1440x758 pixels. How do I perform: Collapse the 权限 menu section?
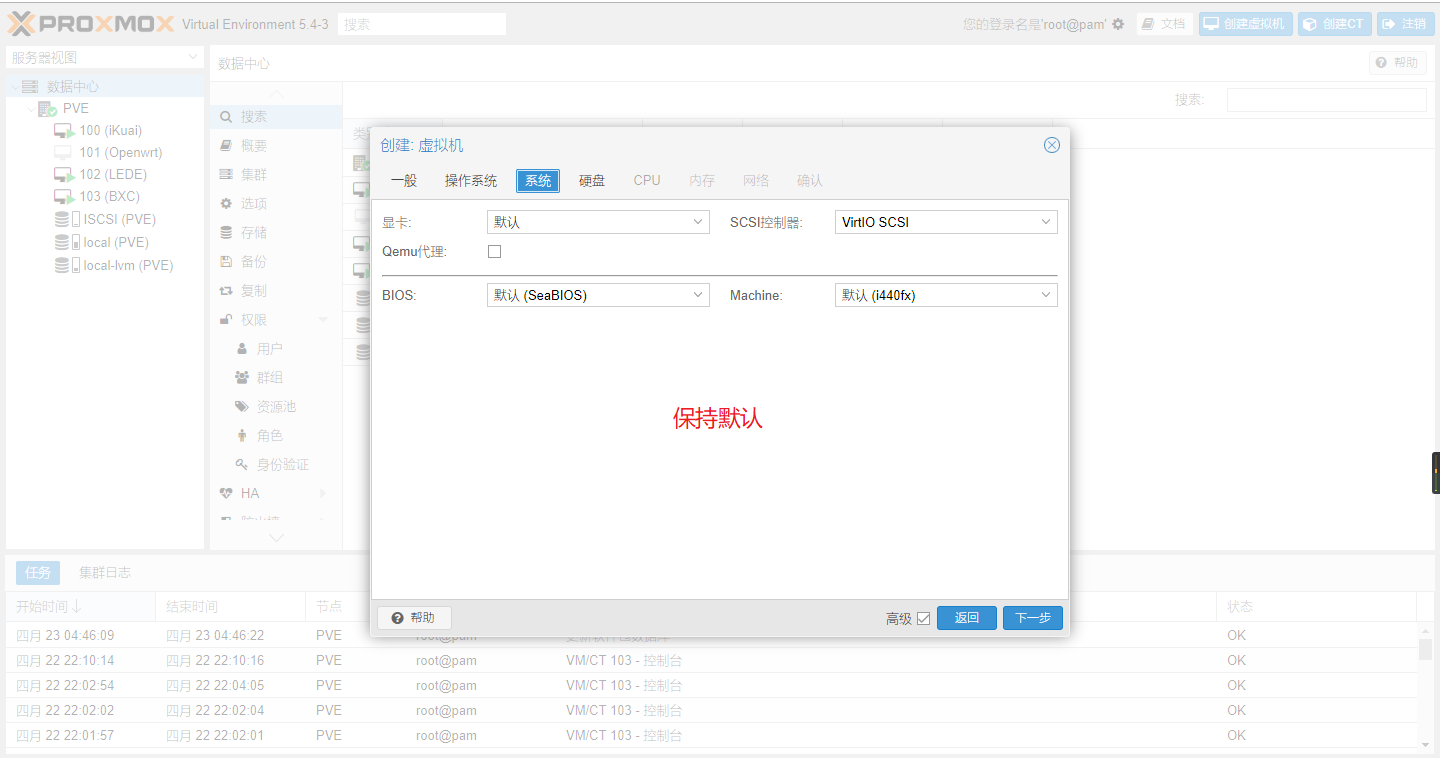pyautogui.click(x=323, y=320)
